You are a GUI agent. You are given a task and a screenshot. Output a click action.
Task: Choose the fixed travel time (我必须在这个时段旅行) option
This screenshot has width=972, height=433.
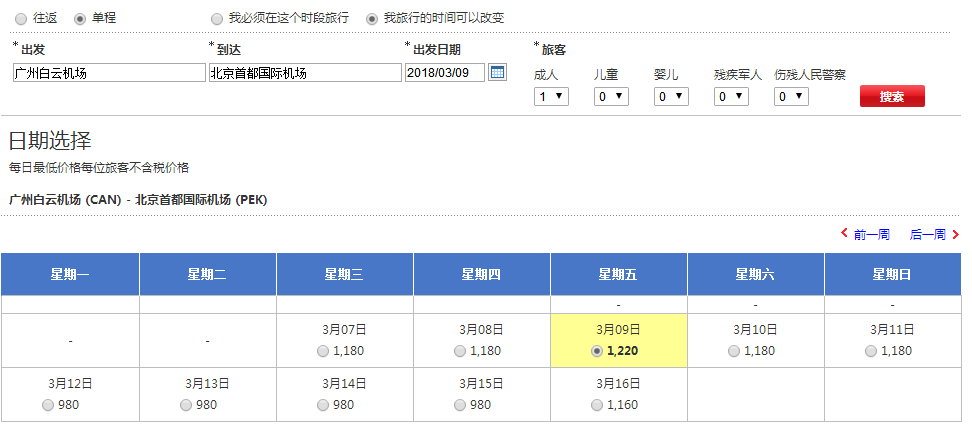(x=217, y=18)
